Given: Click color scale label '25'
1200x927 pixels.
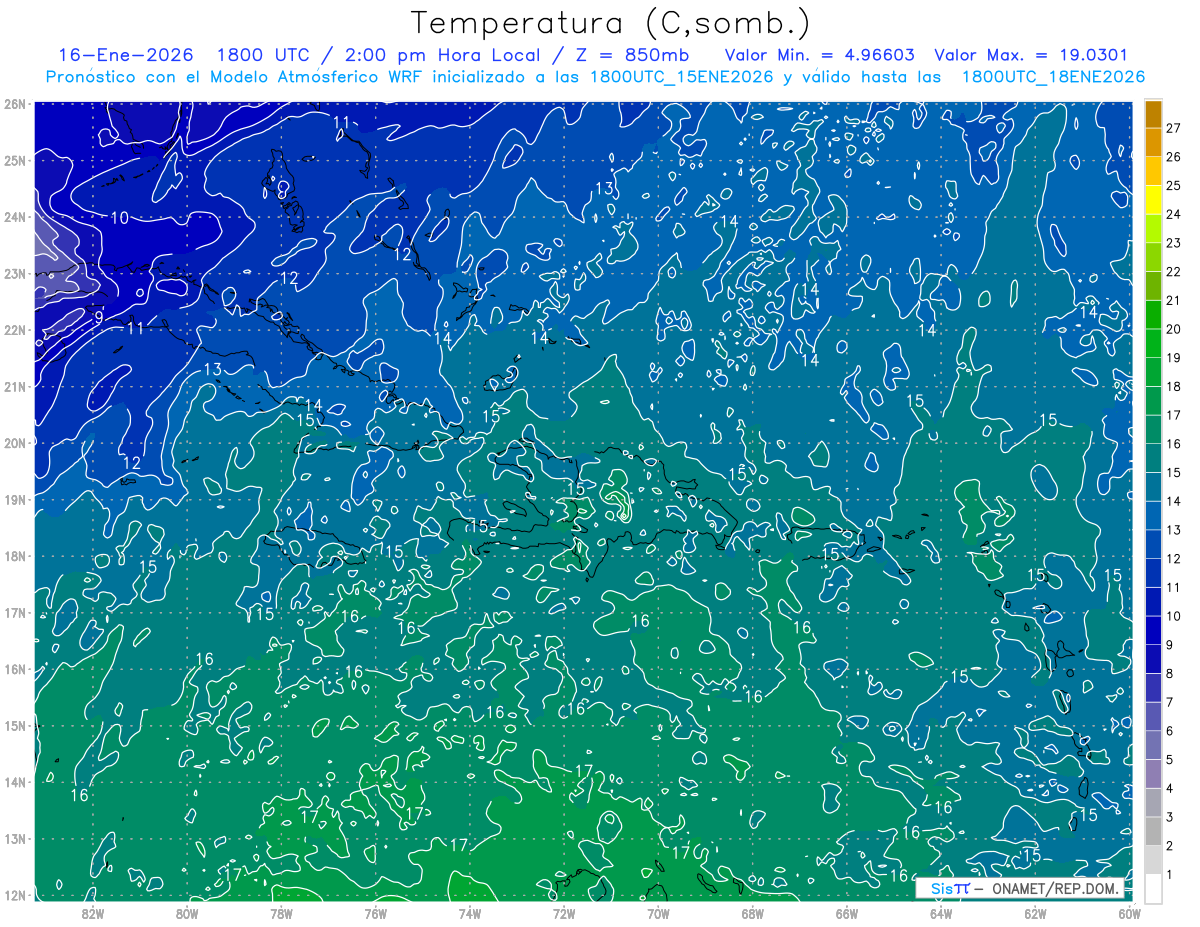Looking at the screenshot, I should coord(1173,186).
